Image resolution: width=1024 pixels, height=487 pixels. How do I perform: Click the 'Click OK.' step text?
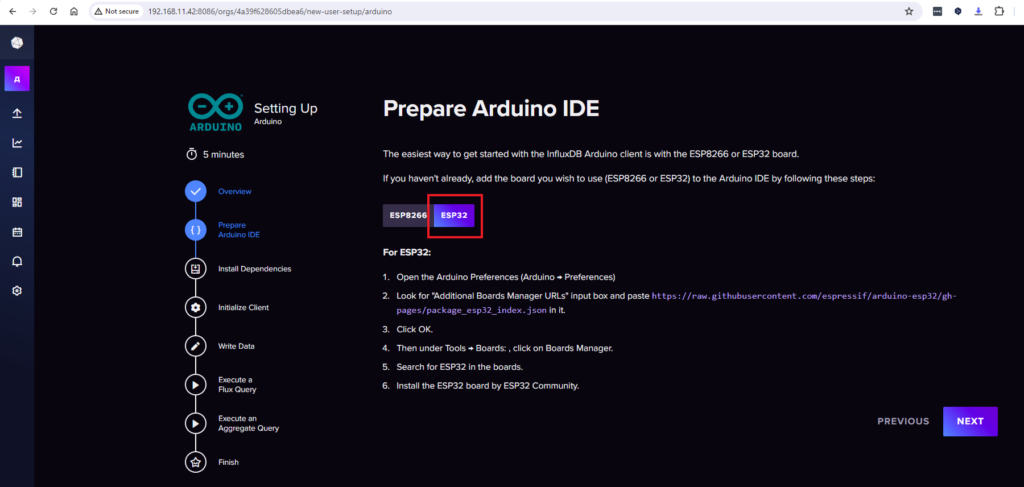coord(415,329)
